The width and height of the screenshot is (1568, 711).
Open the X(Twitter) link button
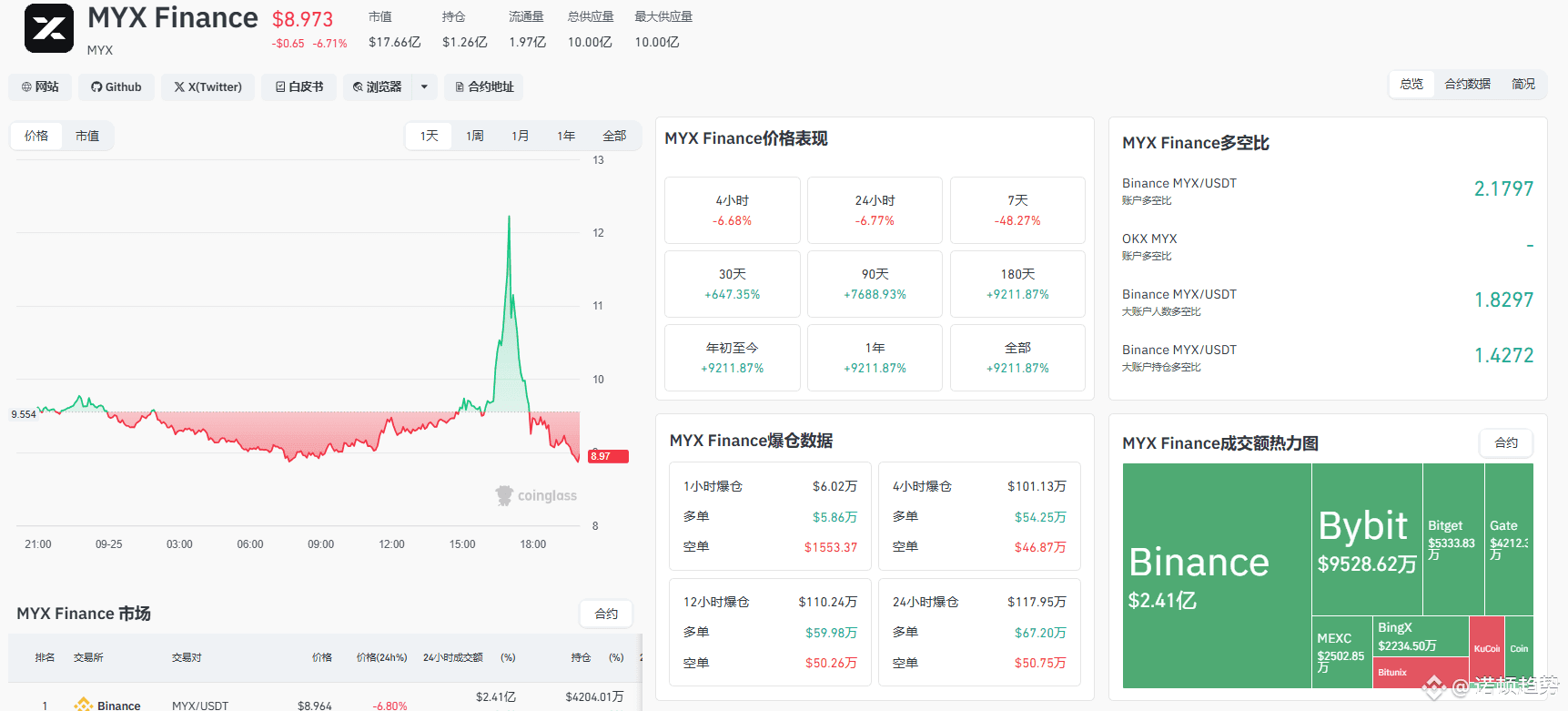click(208, 86)
